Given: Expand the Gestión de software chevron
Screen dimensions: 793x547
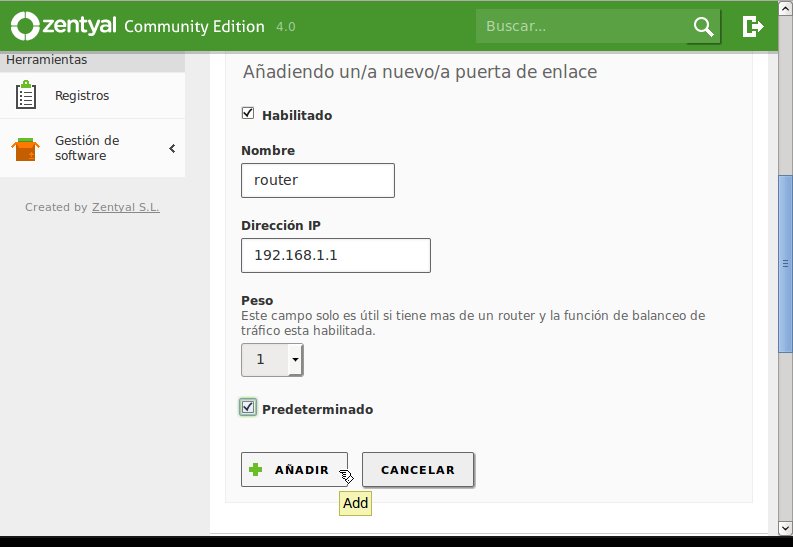Looking at the screenshot, I should [x=172, y=148].
